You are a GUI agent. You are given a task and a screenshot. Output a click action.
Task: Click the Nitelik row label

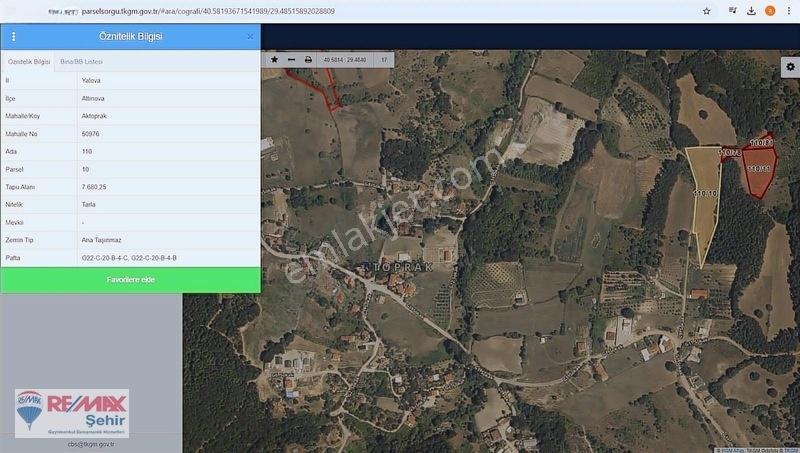14,205
